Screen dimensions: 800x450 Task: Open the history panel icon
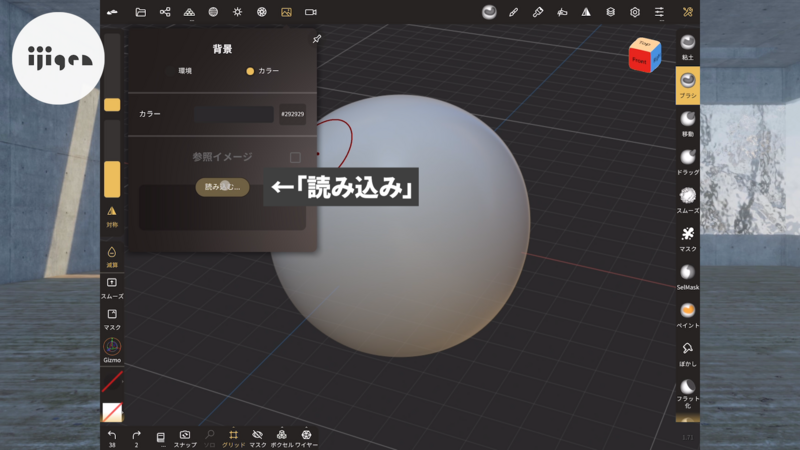click(160, 438)
